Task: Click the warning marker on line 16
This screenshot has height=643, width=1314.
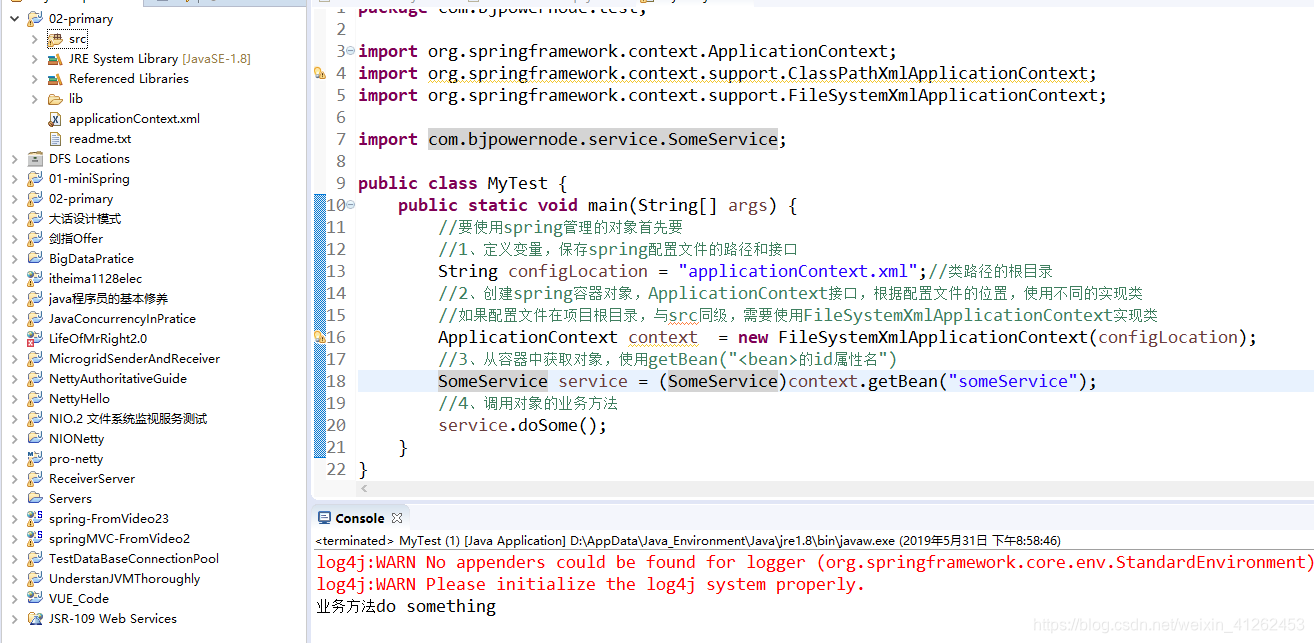Action: click(320, 338)
